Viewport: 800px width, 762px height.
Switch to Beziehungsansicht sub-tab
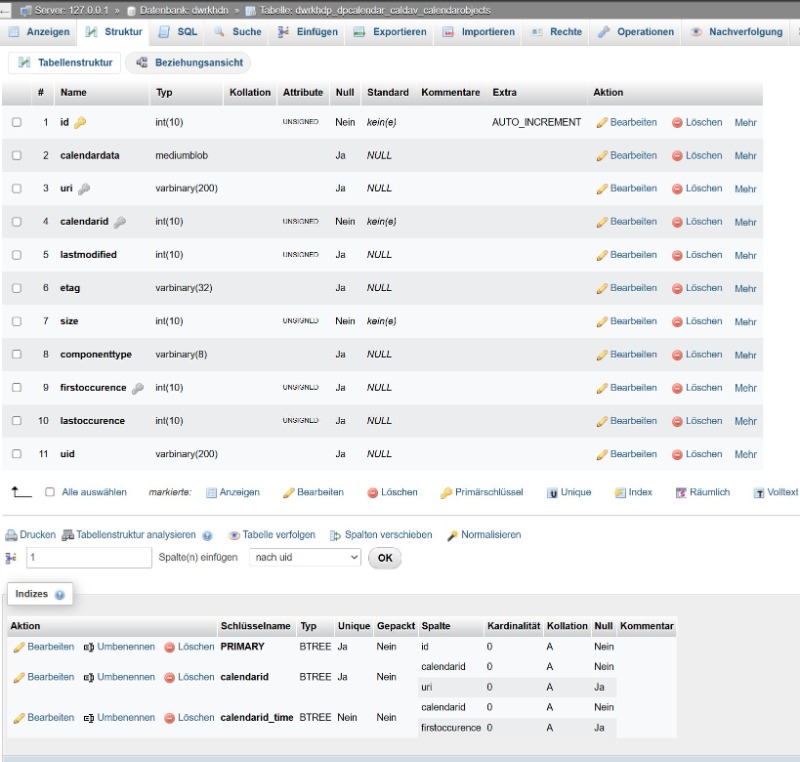pyautogui.click(x=188, y=63)
